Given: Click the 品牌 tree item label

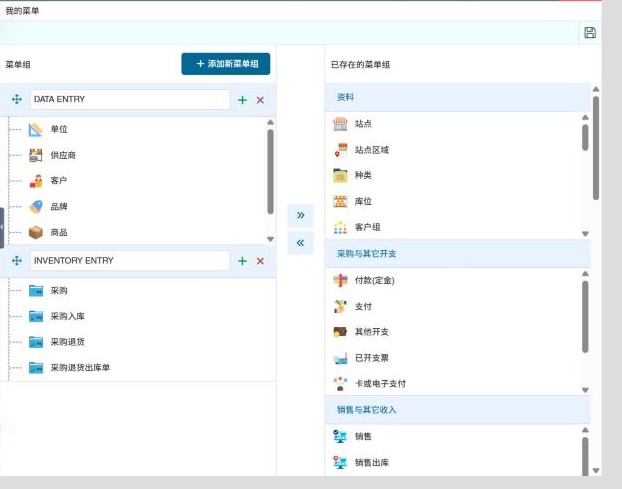Looking at the screenshot, I should pyautogui.click(x=59, y=207).
